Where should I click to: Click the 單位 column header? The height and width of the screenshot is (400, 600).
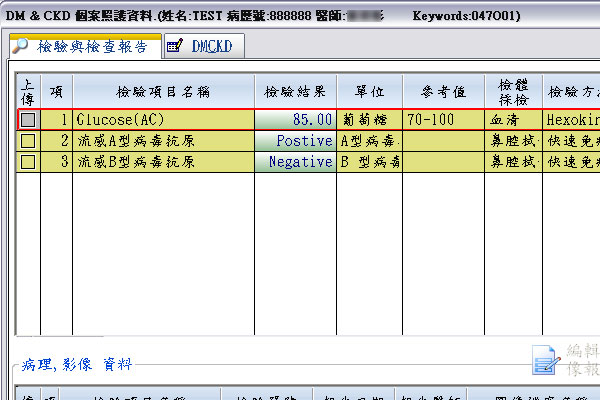coord(369,91)
